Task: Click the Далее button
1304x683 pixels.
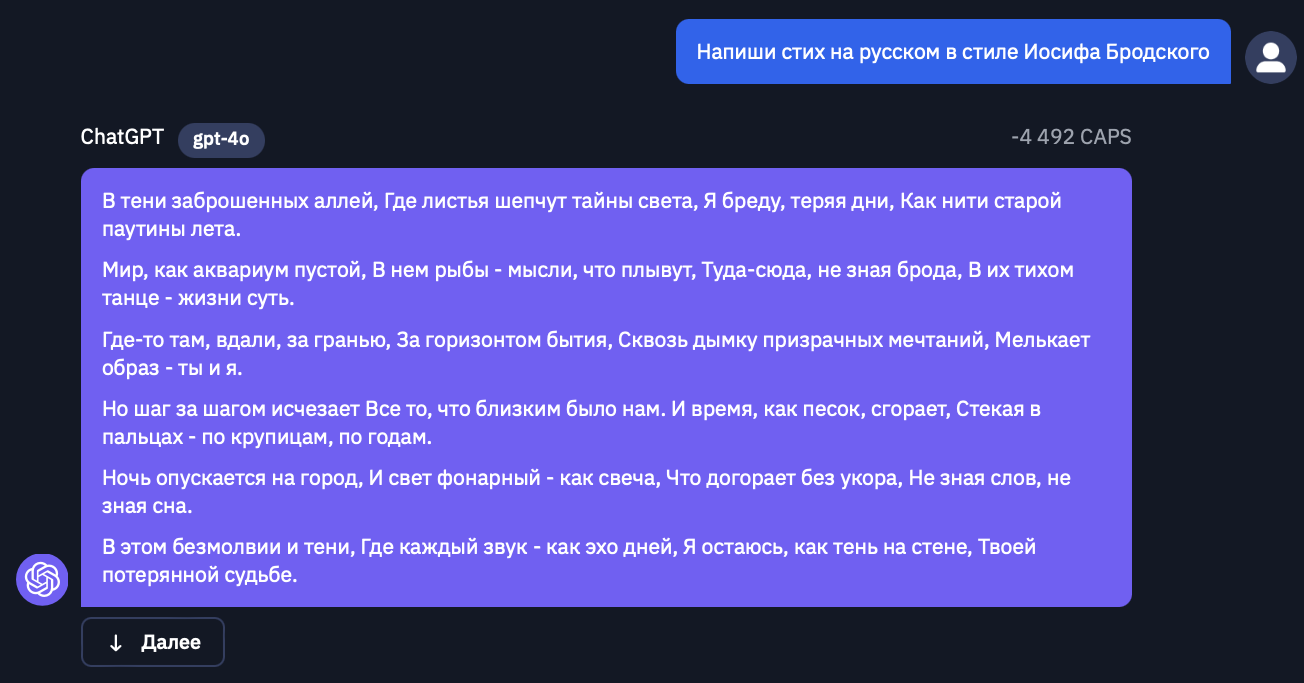Action: pyautogui.click(x=153, y=642)
